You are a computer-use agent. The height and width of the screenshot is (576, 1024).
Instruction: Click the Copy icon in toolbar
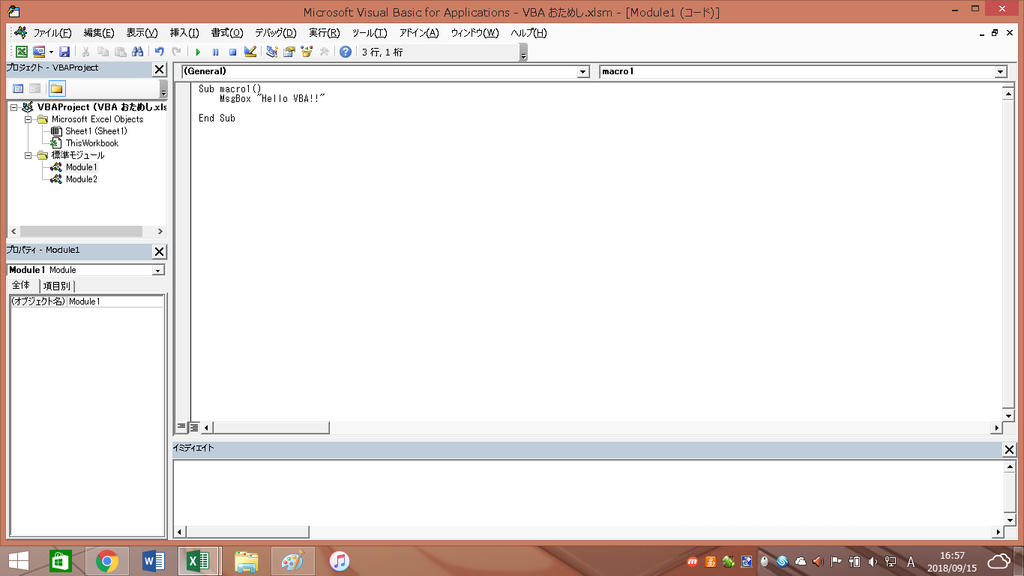[103, 52]
